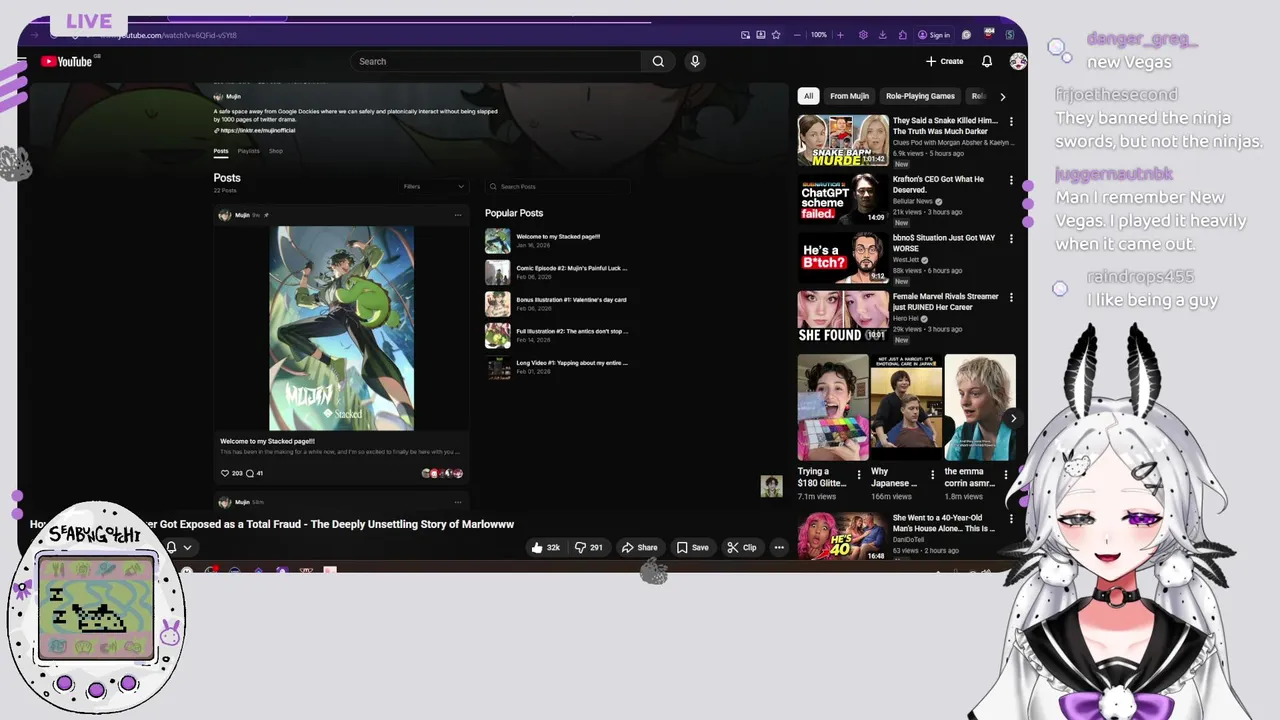
Task: Open browser downloads arrow icon
Action: pos(882,35)
